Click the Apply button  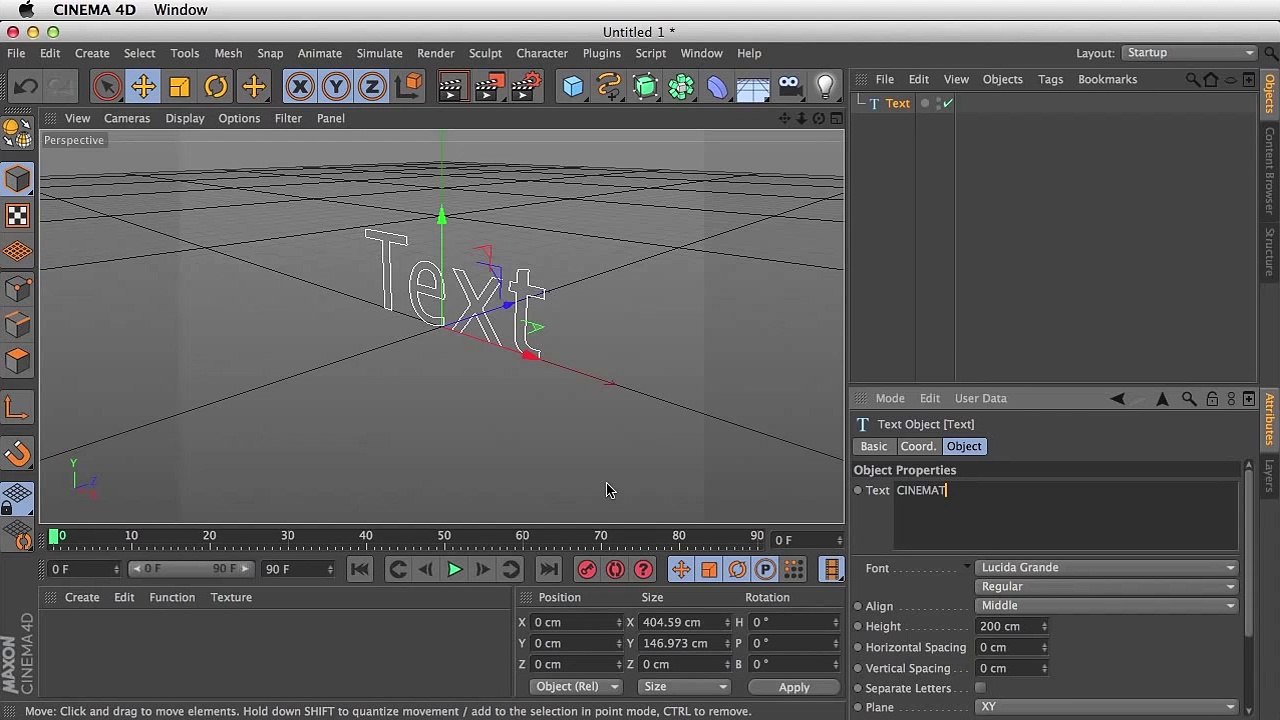[794, 687]
